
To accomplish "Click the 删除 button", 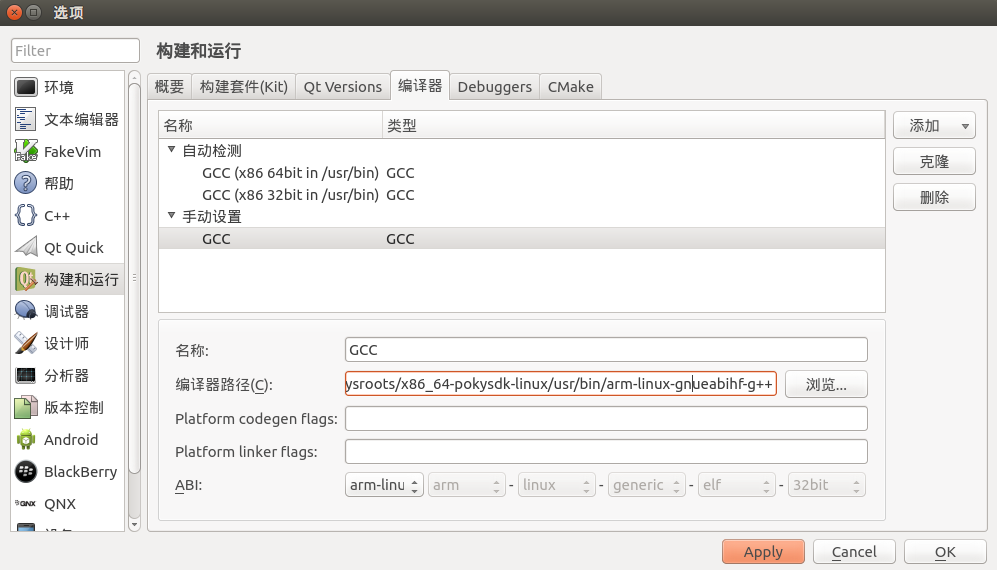I will [x=934, y=197].
